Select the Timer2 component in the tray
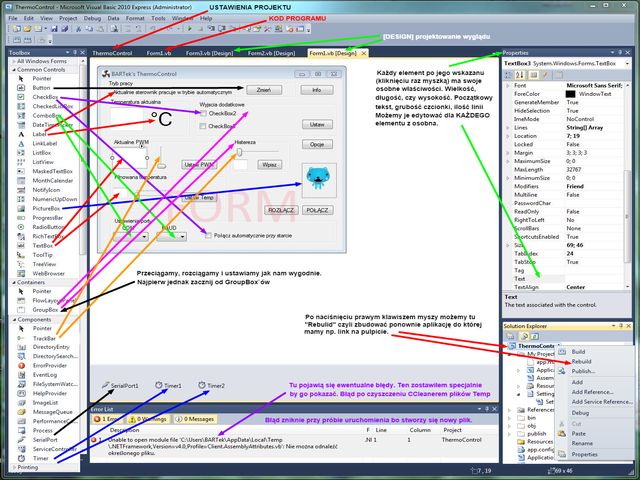 click(x=211, y=386)
